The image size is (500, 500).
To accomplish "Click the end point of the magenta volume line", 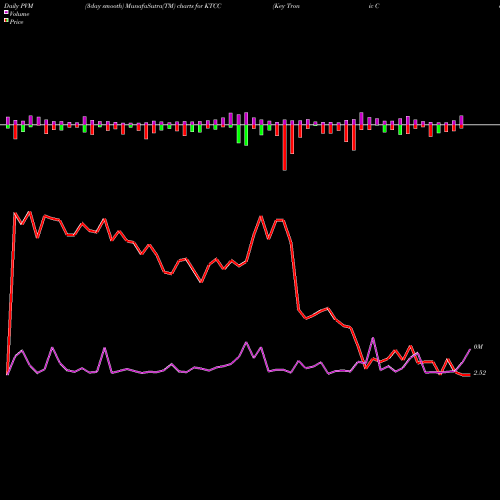I will pyautogui.click(x=470, y=349).
